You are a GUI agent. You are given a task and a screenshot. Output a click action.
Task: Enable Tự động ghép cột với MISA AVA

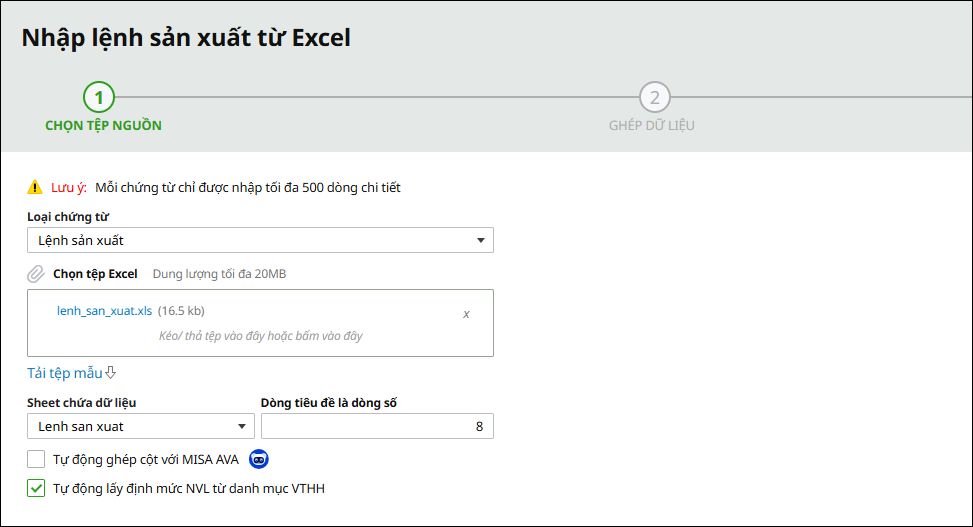click(x=37, y=459)
